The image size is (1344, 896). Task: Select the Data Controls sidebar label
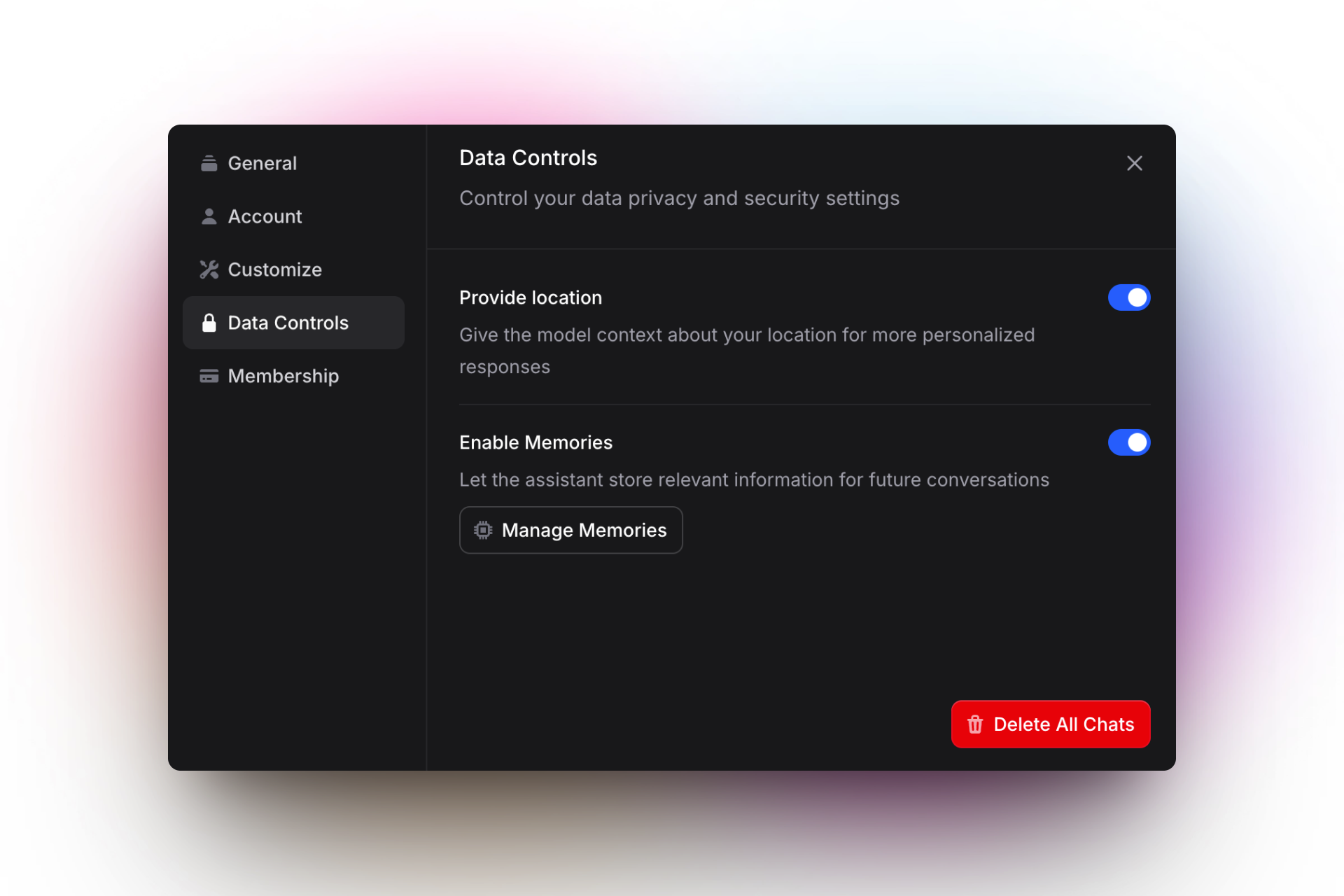pos(288,323)
